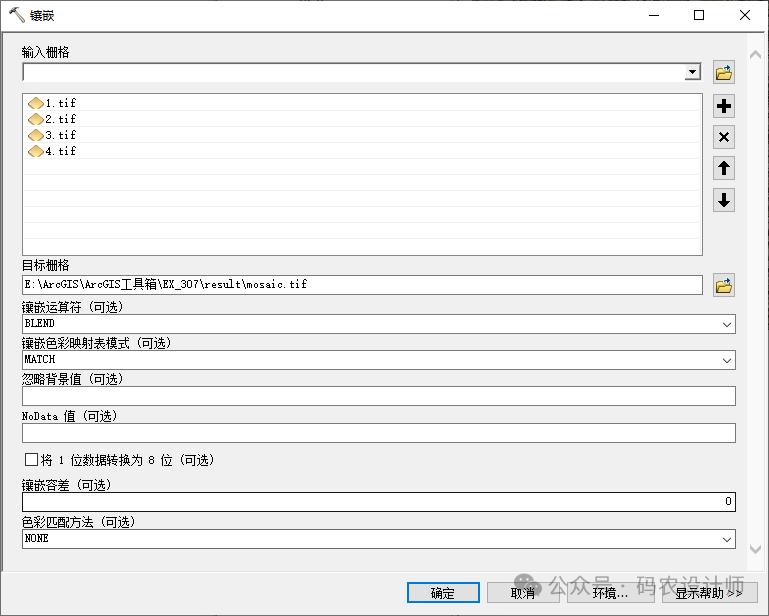Image resolution: width=769 pixels, height=616 pixels.
Task: Click the plus icon to add raster
Action: point(724,107)
